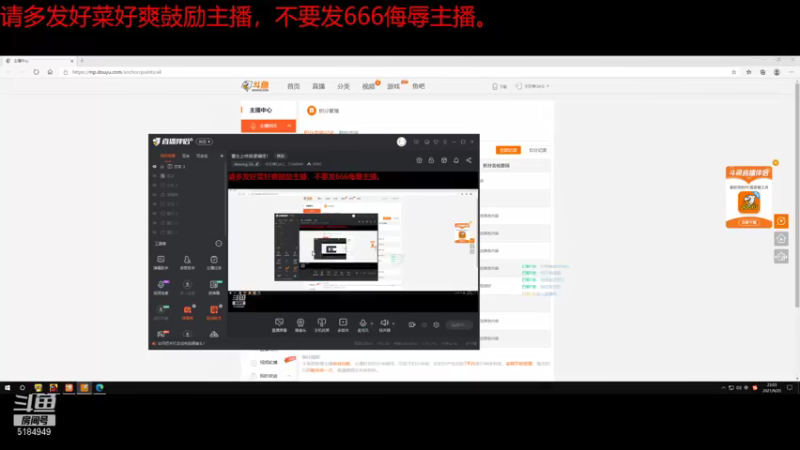The image size is (800, 450).
Task: Open the orange interactive tool beside the danmaku show
Action: pos(214,312)
